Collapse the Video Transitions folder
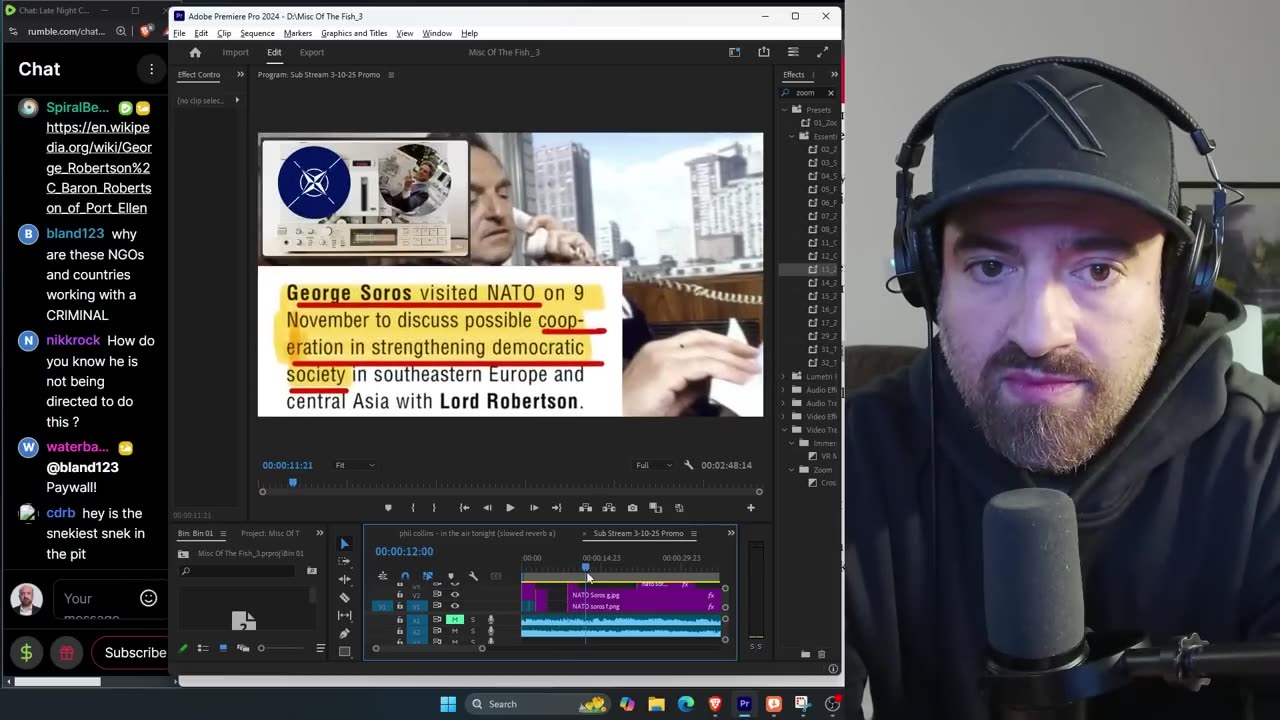Viewport: 1280px width, 720px height. (x=784, y=429)
